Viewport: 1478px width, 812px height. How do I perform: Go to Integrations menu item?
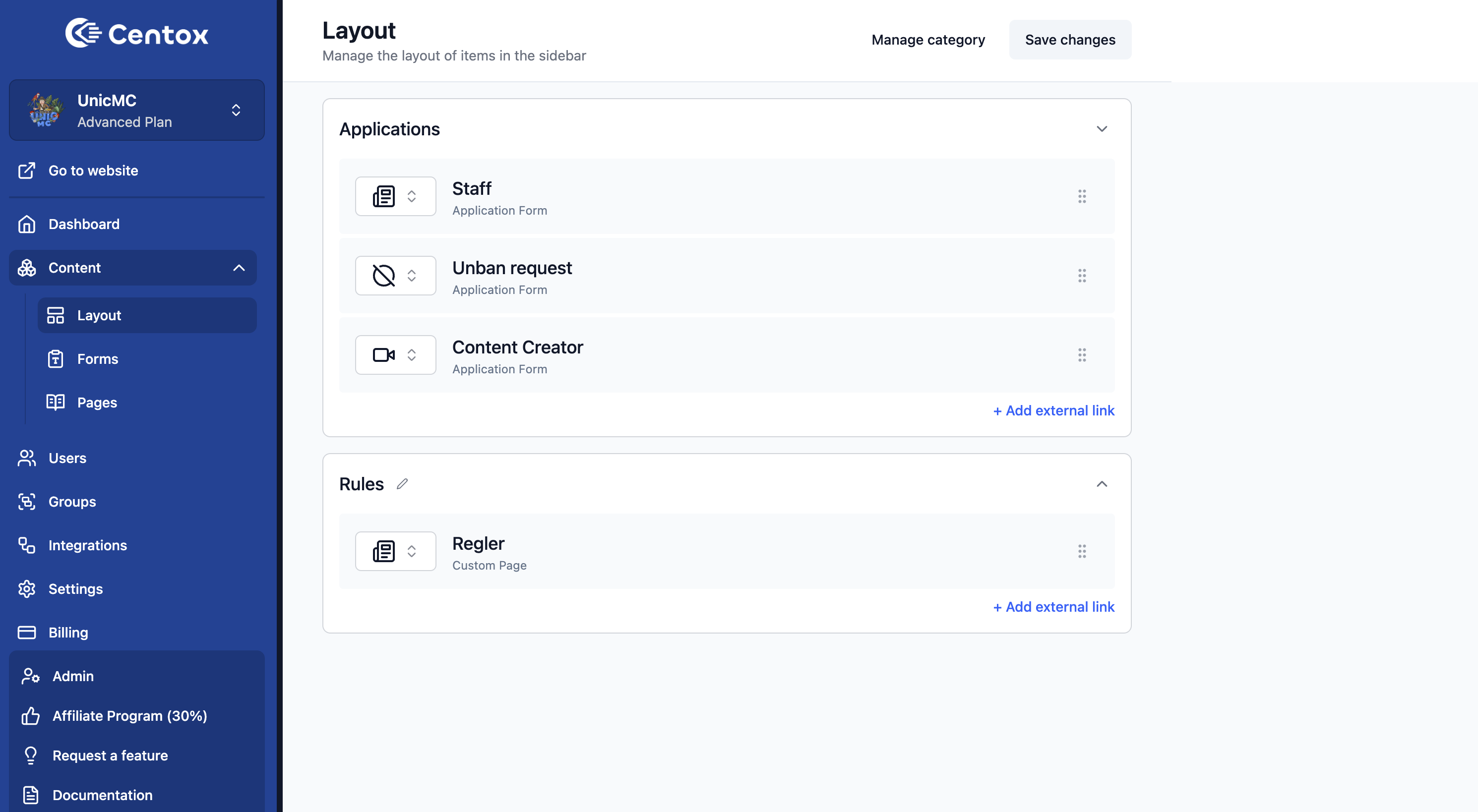click(87, 545)
